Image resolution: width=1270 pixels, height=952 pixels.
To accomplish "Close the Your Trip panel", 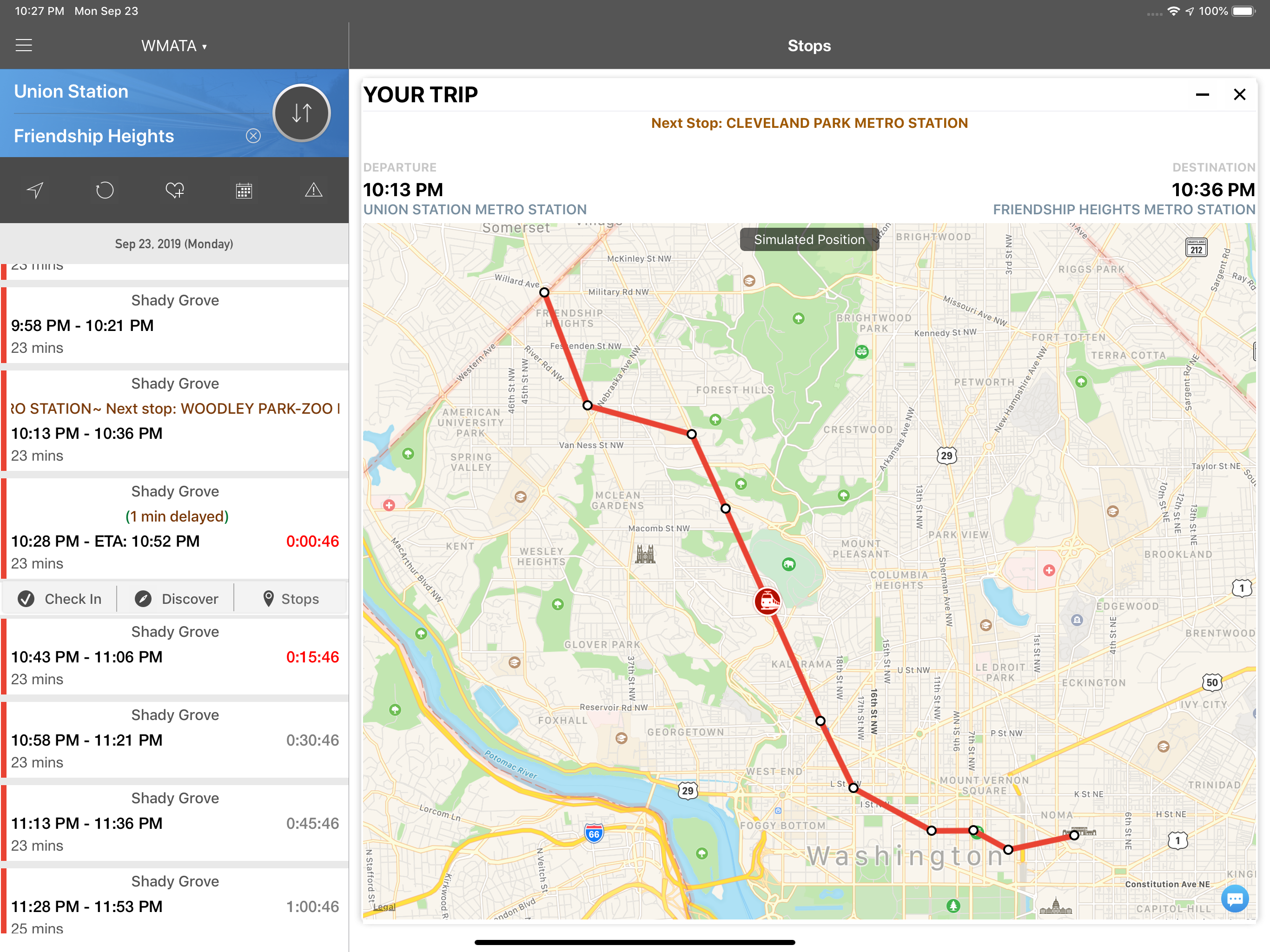I will point(1240,95).
